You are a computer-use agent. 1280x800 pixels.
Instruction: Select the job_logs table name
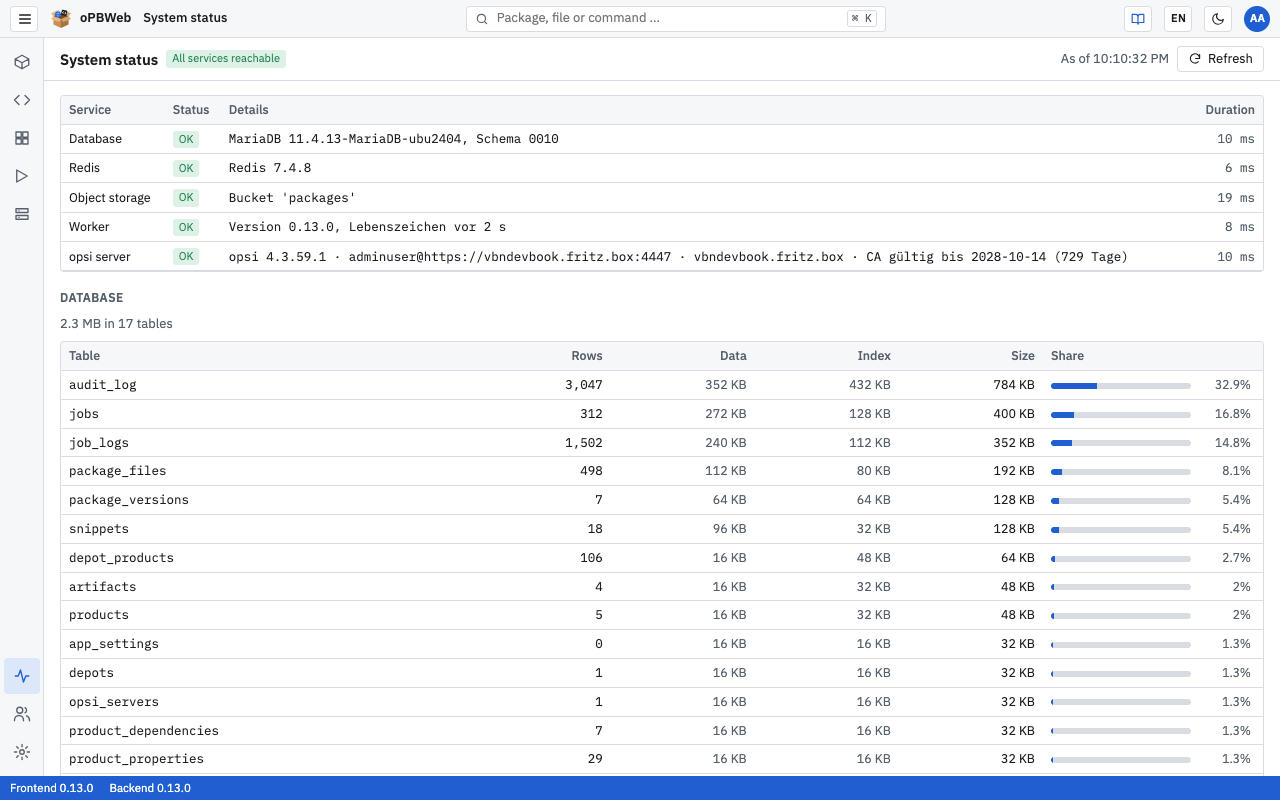(x=99, y=443)
